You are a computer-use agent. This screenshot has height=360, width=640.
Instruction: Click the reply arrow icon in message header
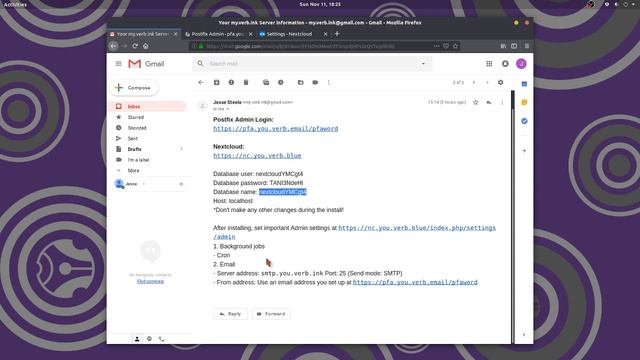(x=489, y=102)
